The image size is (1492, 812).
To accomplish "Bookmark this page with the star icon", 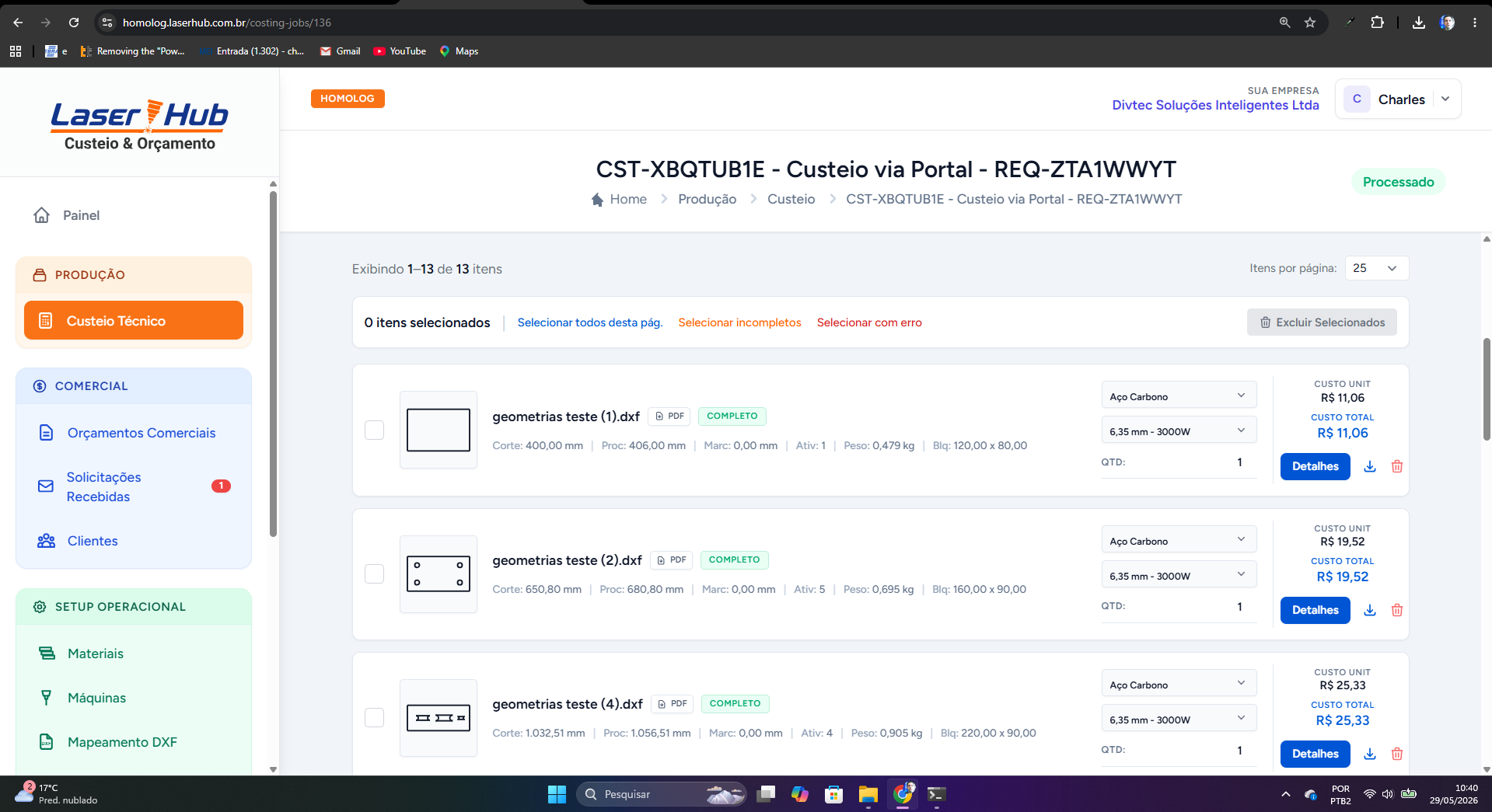I will pyautogui.click(x=1310, y=23).
